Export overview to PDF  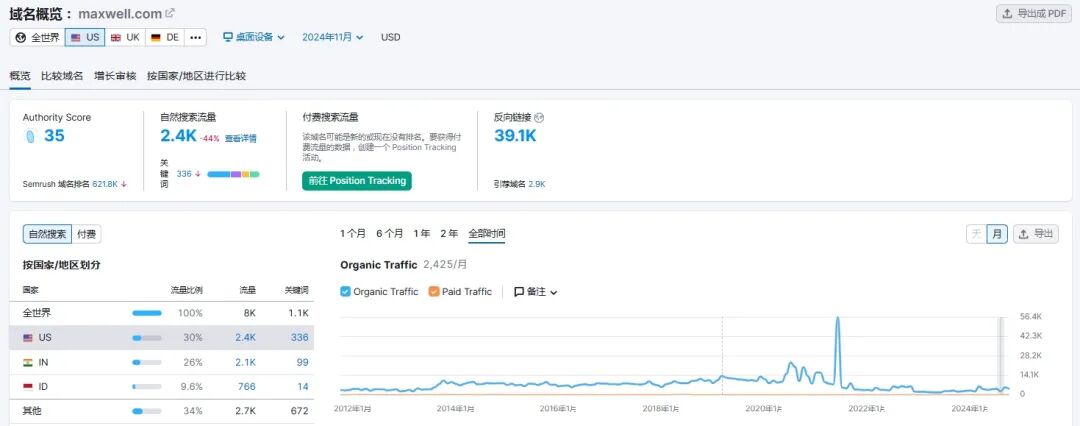[1034, 13]
